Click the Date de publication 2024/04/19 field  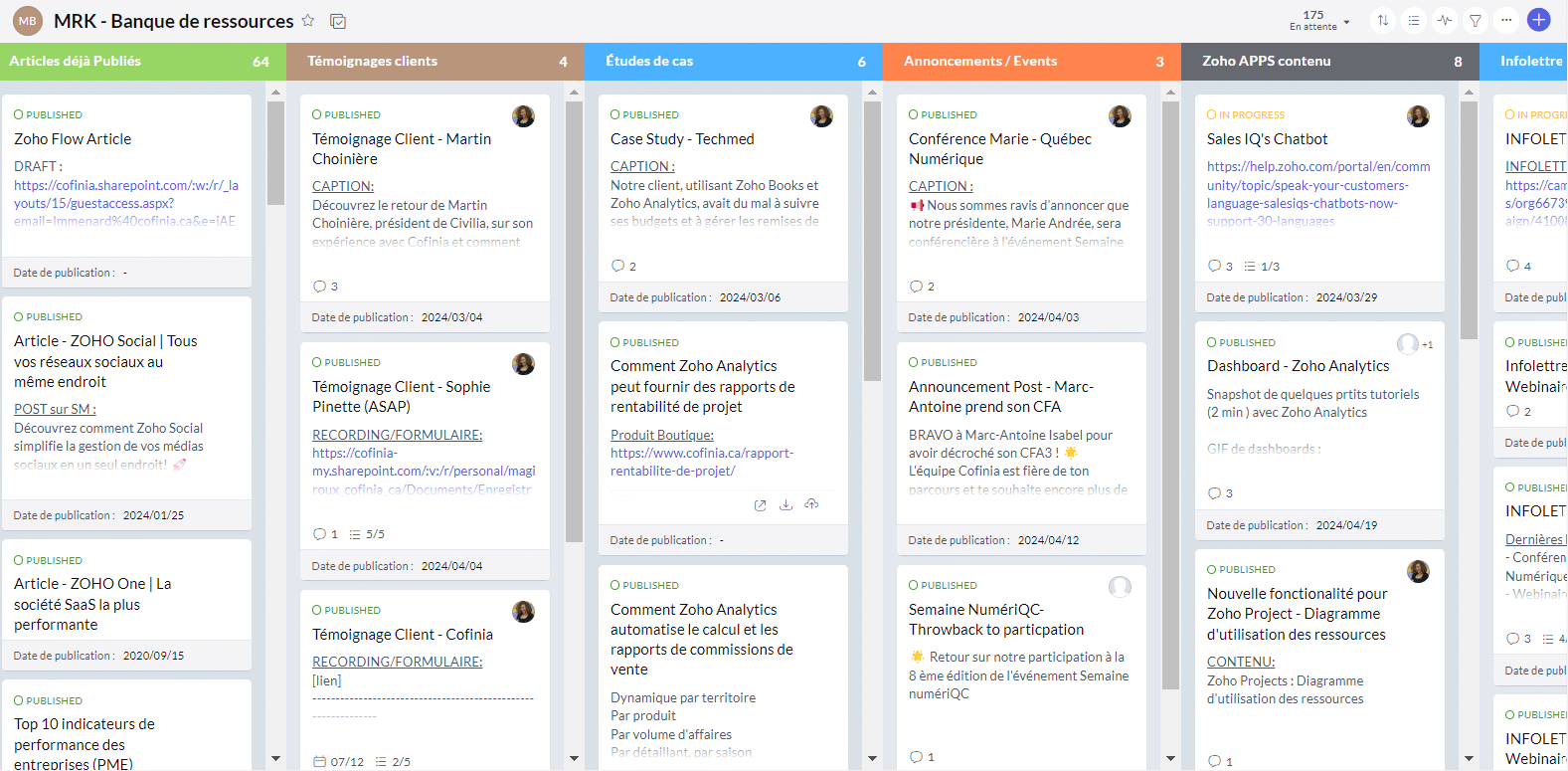click(x=1319, y=525)
